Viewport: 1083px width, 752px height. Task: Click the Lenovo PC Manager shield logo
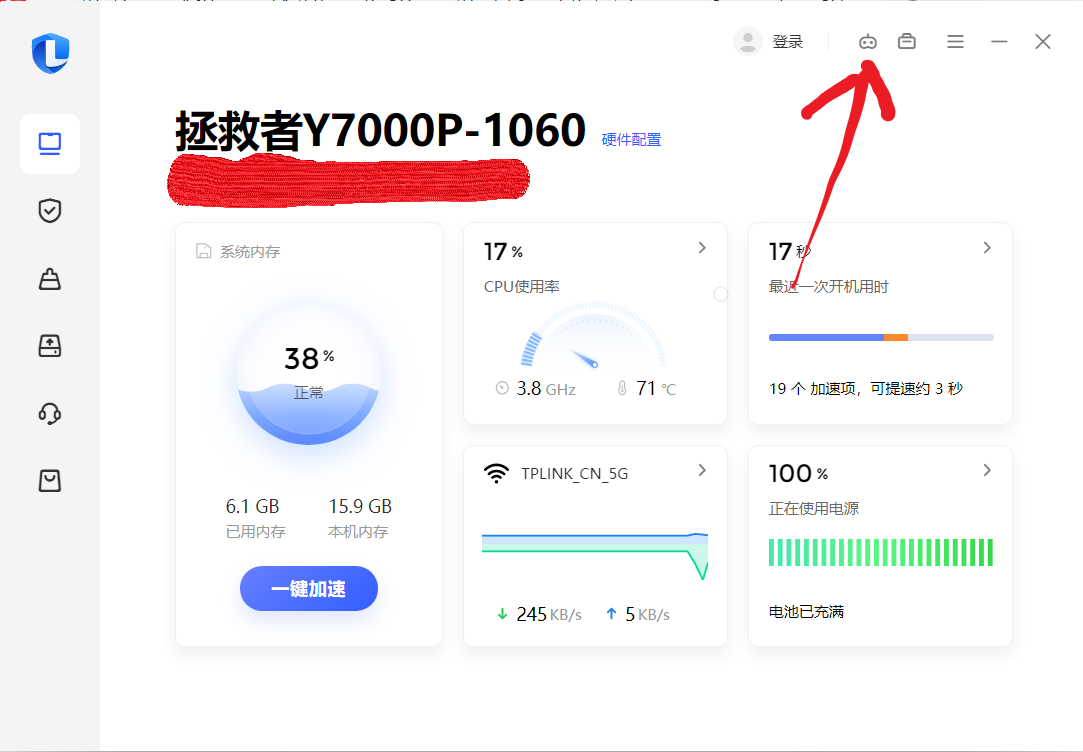(x=50, y=53)
